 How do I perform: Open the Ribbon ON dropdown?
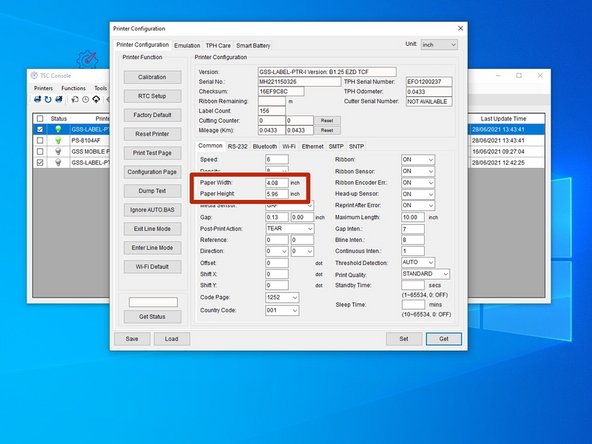pyautogui.click(x=418, y=160)
